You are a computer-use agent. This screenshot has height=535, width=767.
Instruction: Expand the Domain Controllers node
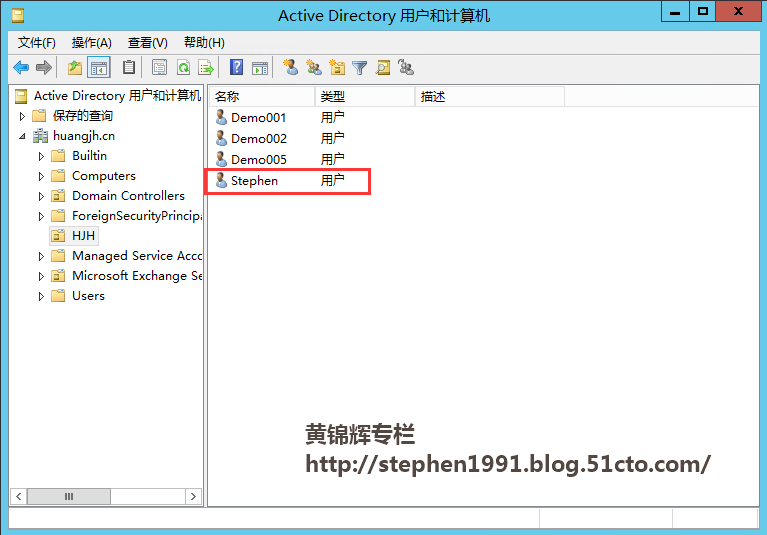41,196
